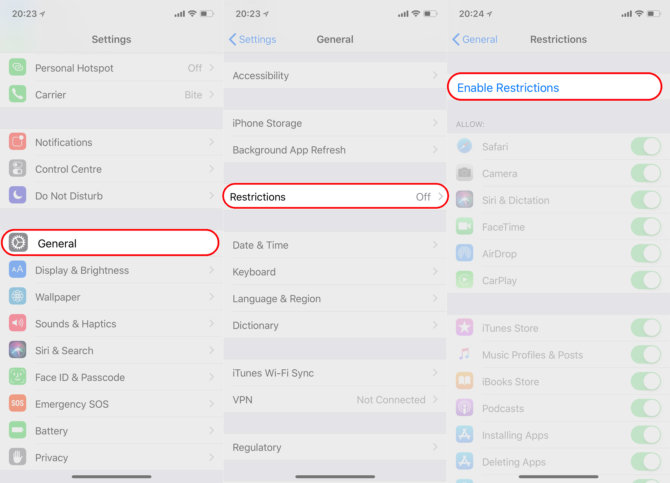This screenshot has height=483, width=670.
Task: Tap the chevron on iPhone Storage row
Action: [435, 123]
